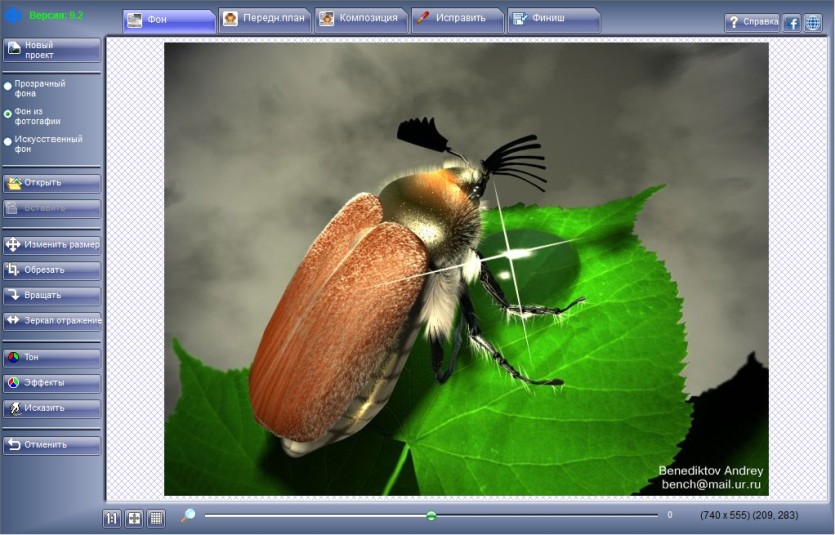The height and width of the screenshot is (535, 835).
Task: Click the Отменить undo button
Action: coord(52,445)
